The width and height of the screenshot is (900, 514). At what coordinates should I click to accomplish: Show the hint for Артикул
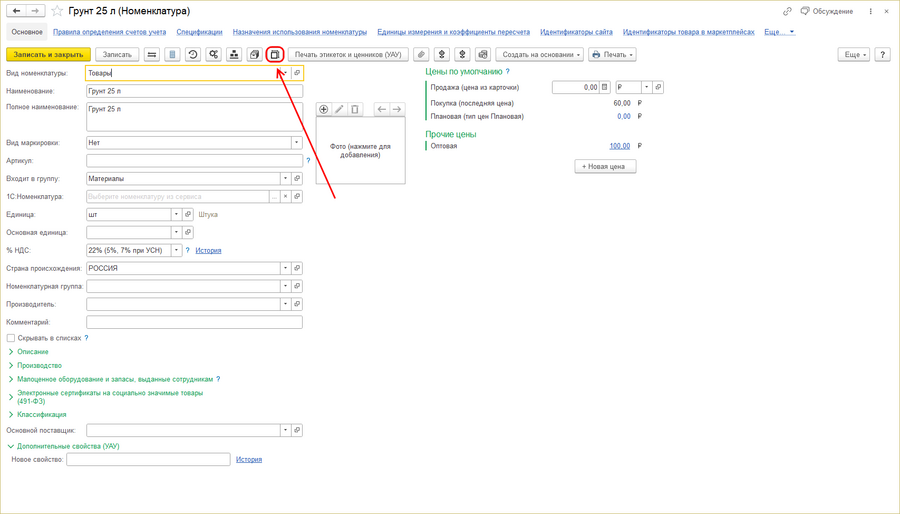point(308,161)
